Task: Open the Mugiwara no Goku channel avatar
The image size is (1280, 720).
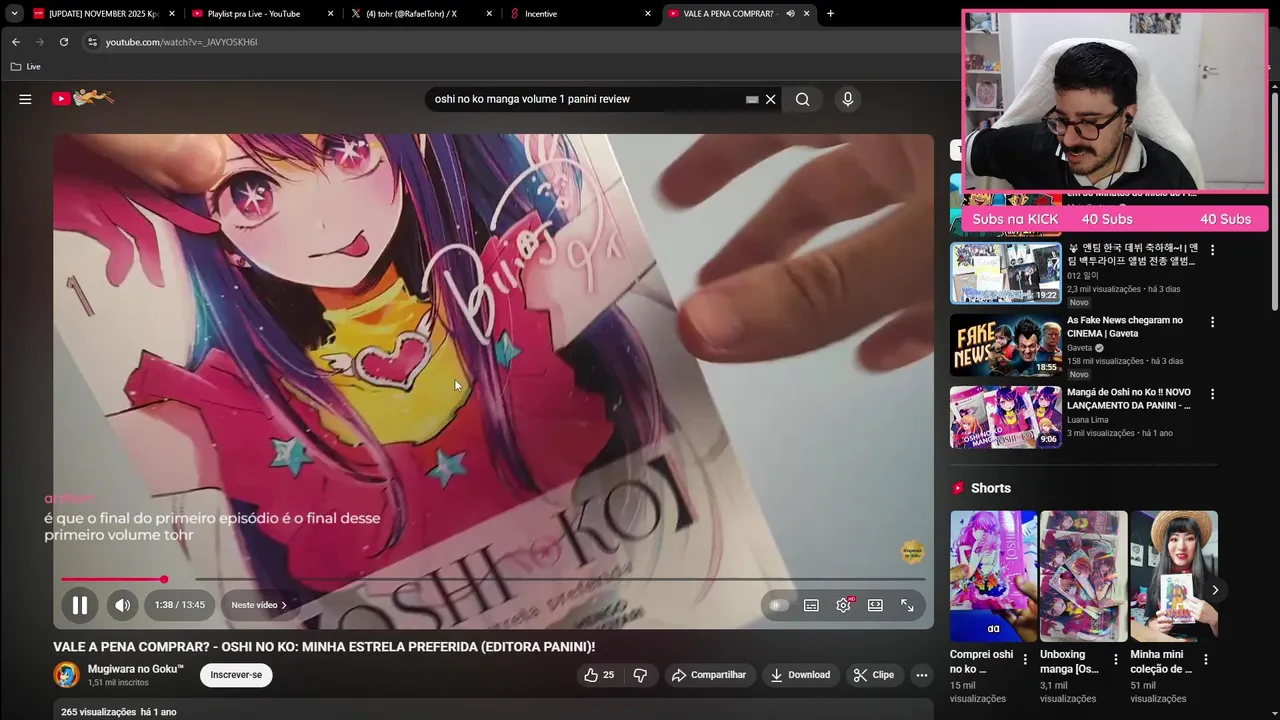Action: pyautogui.click(x=67, y=675)
